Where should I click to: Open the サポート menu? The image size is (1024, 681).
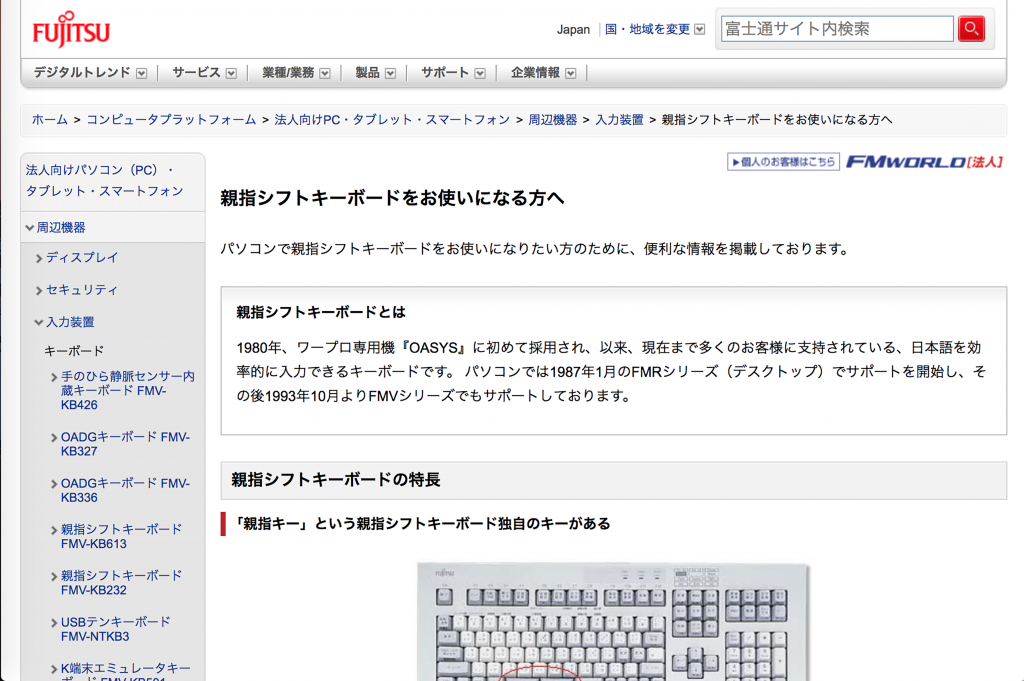point(453,72)
